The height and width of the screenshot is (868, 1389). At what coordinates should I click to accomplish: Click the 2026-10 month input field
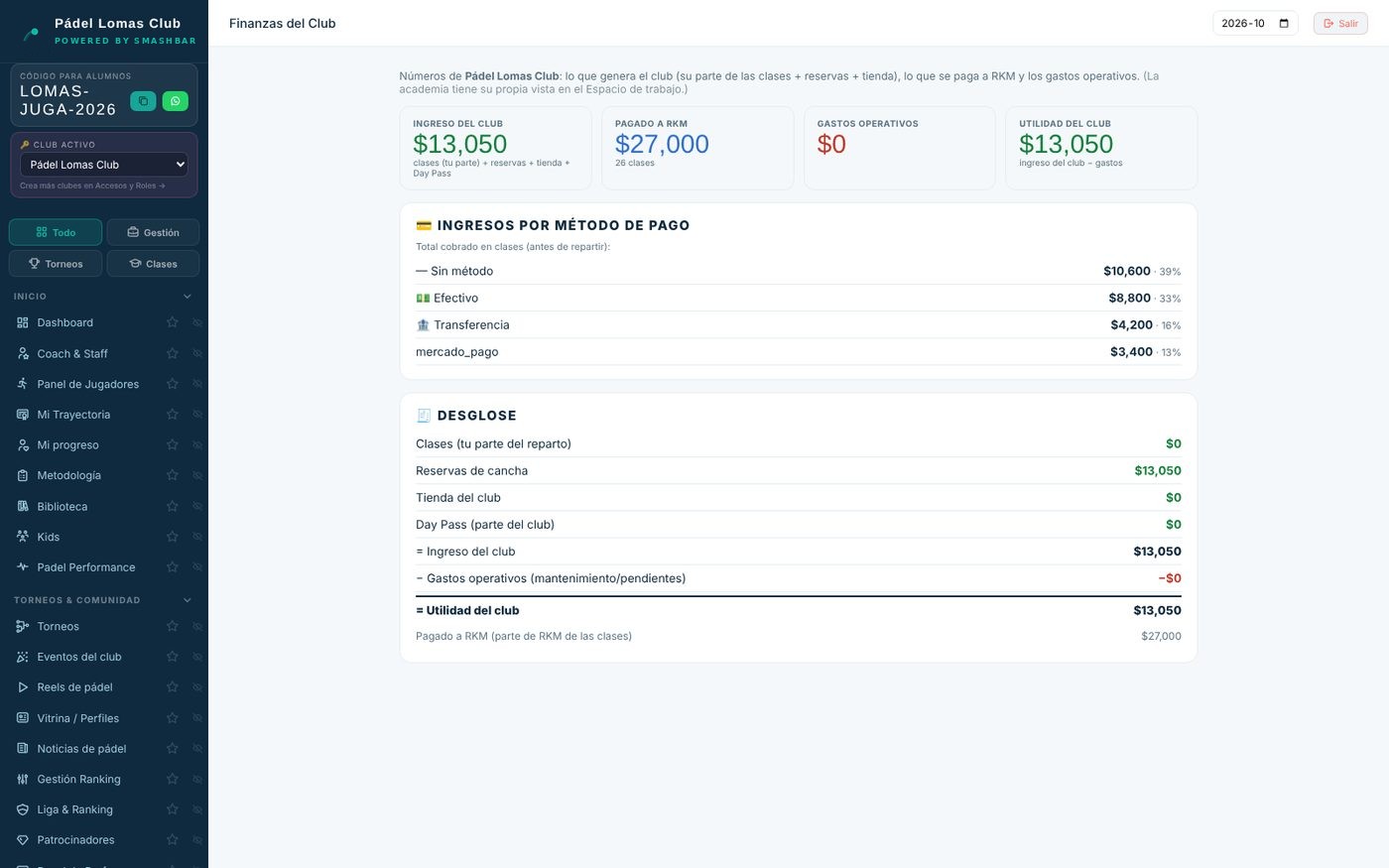pos(1255,23)
